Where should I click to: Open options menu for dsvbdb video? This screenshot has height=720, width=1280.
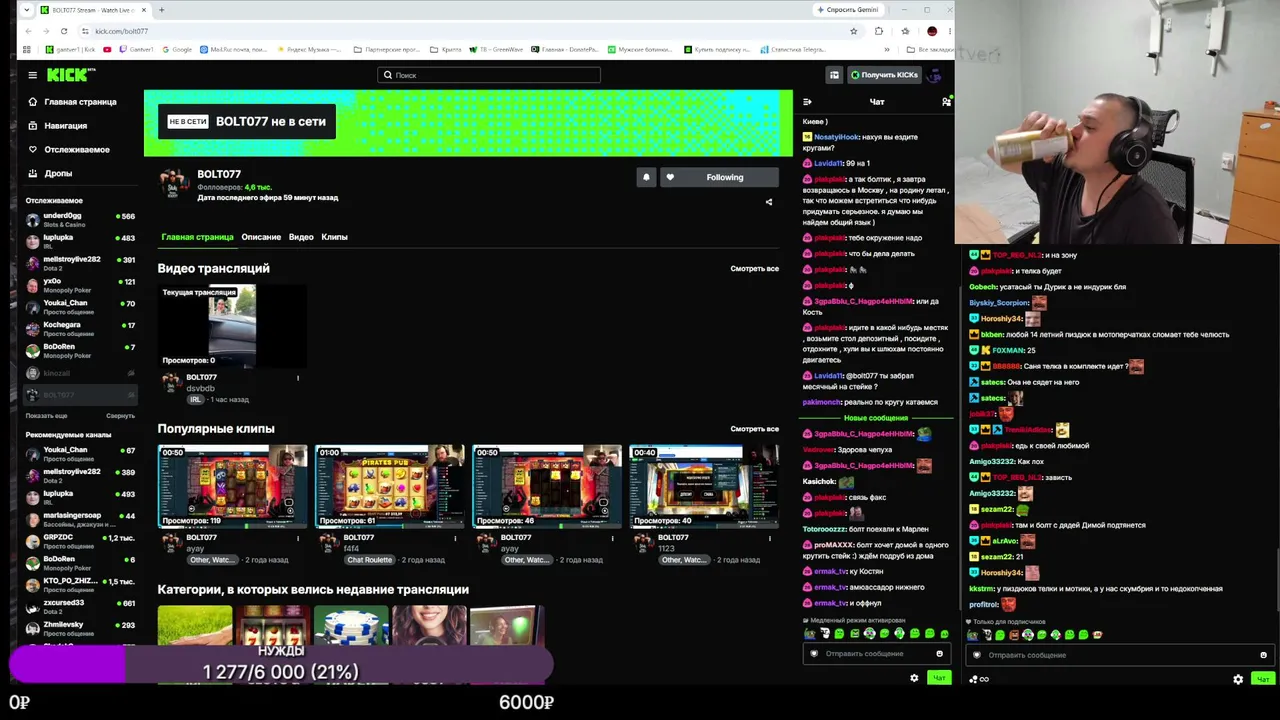[x=298, y=378]
